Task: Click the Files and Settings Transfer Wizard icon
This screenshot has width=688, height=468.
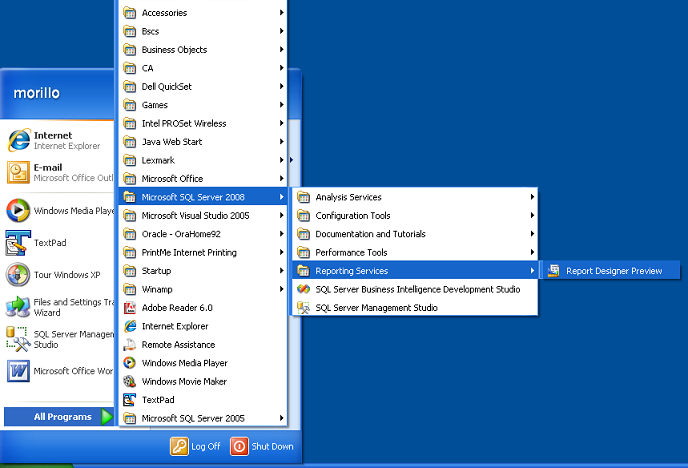Action: 18,307
